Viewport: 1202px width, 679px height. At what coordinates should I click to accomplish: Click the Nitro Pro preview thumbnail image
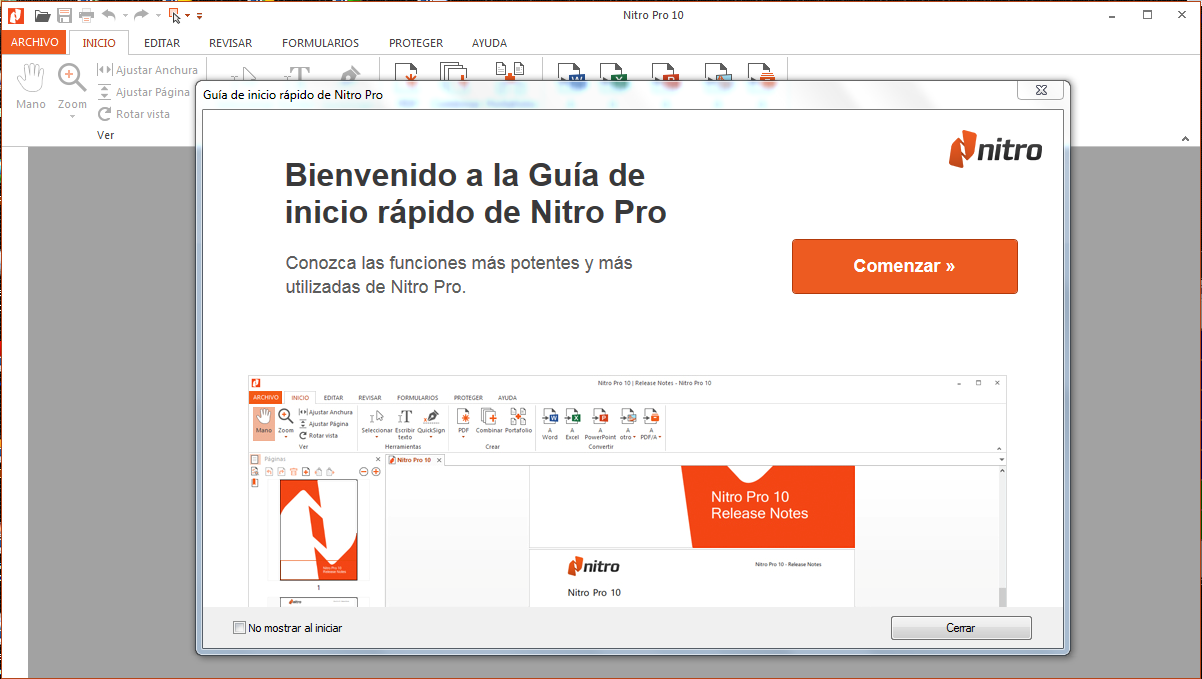click(x=625, y=490)
